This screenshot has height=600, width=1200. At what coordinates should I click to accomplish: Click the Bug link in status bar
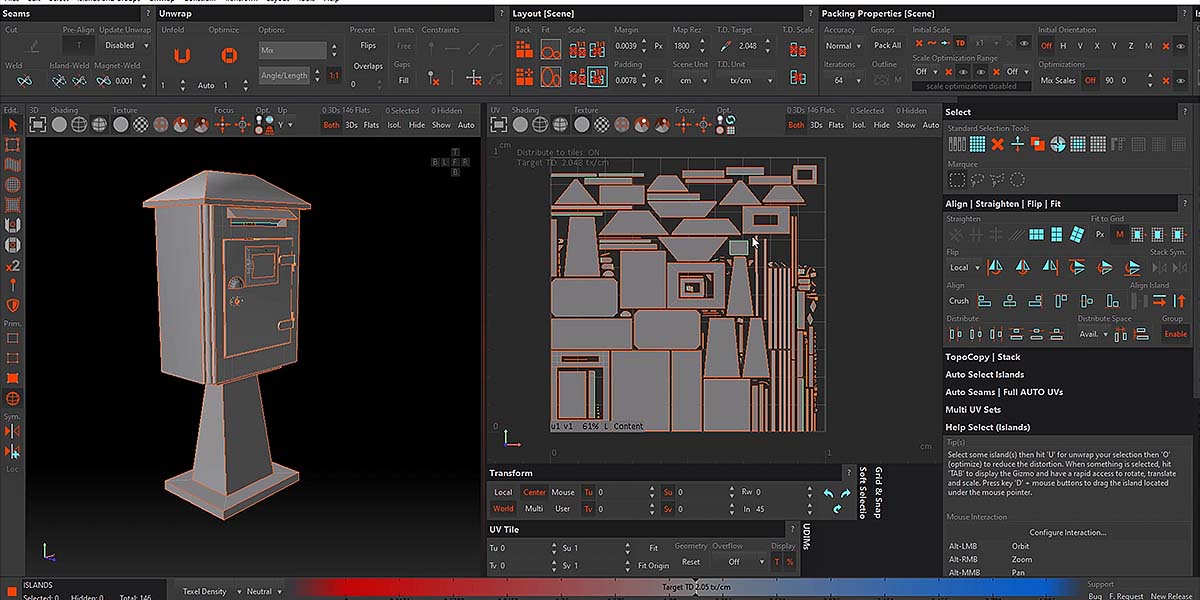(1095, 595)
